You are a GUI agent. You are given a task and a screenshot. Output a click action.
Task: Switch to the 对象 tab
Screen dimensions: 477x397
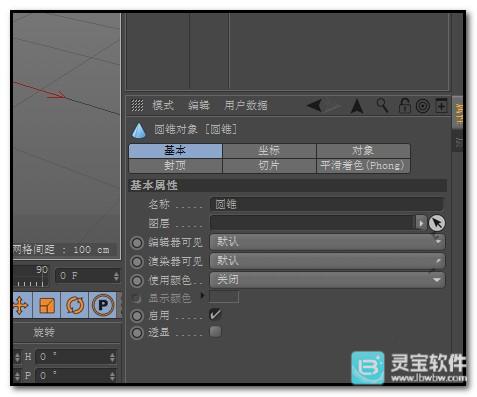363,151
